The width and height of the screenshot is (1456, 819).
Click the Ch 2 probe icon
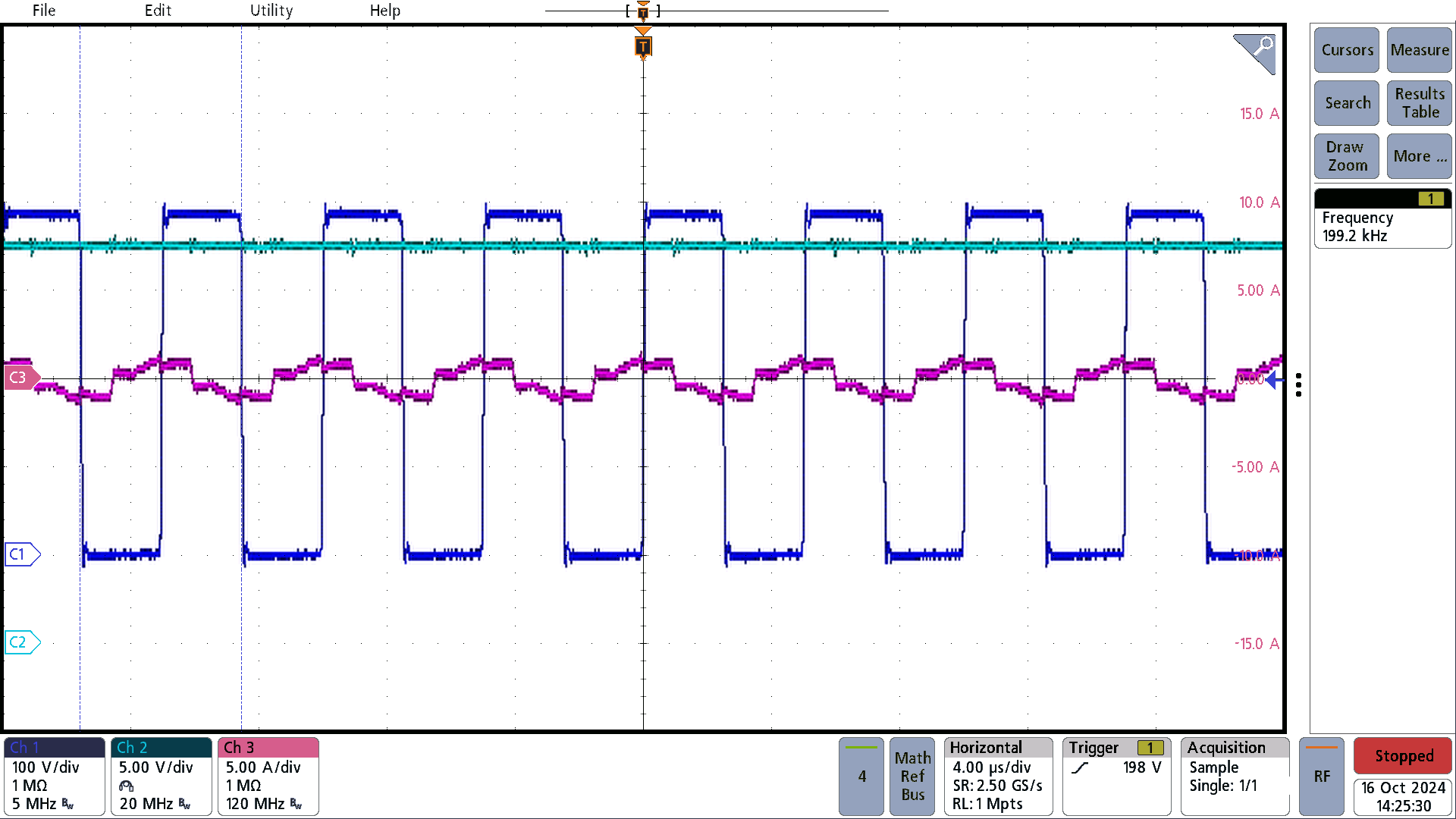tap(126, 786)
